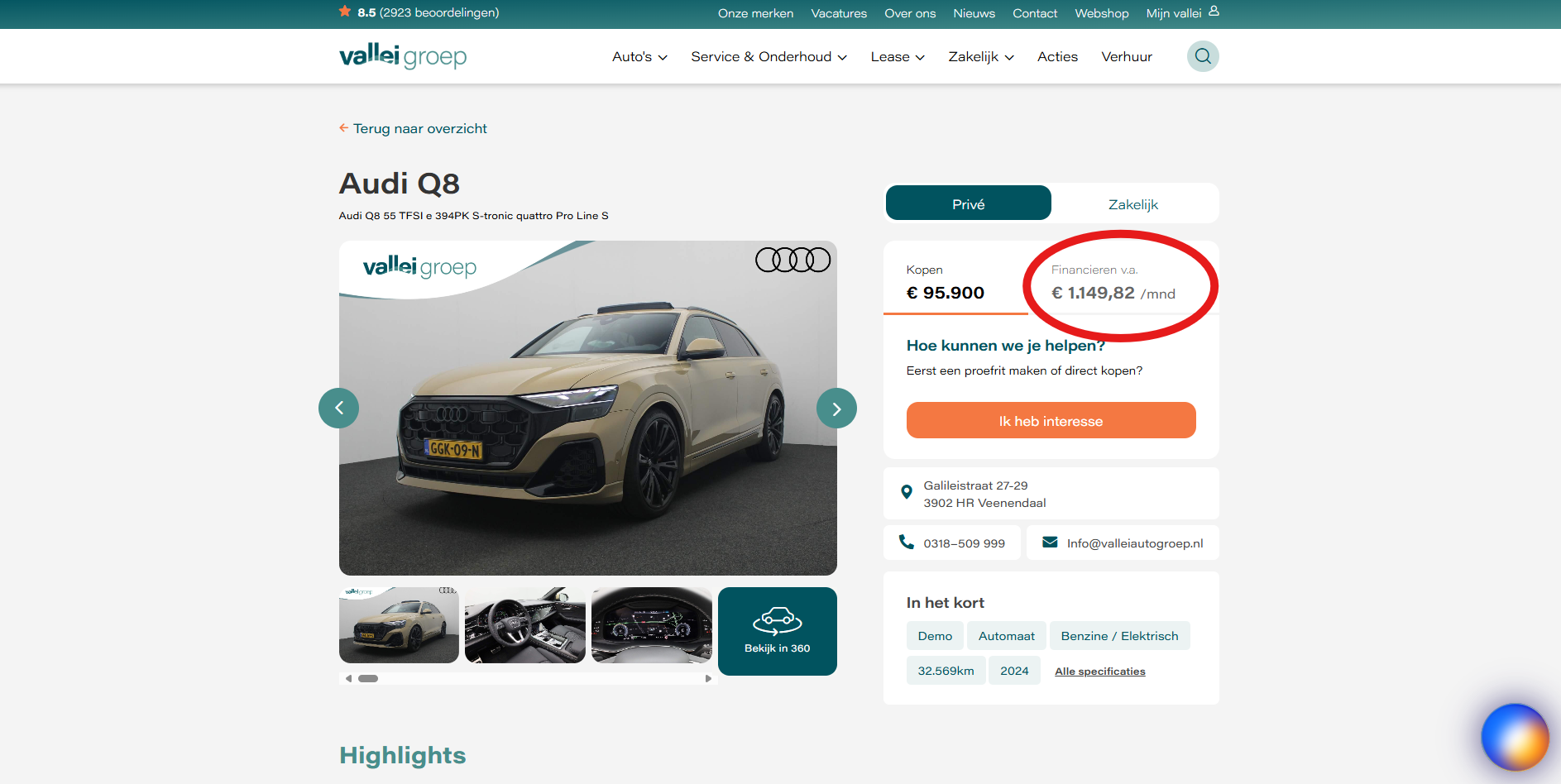Open Nieuws in top bar

(x=974, y=13)
